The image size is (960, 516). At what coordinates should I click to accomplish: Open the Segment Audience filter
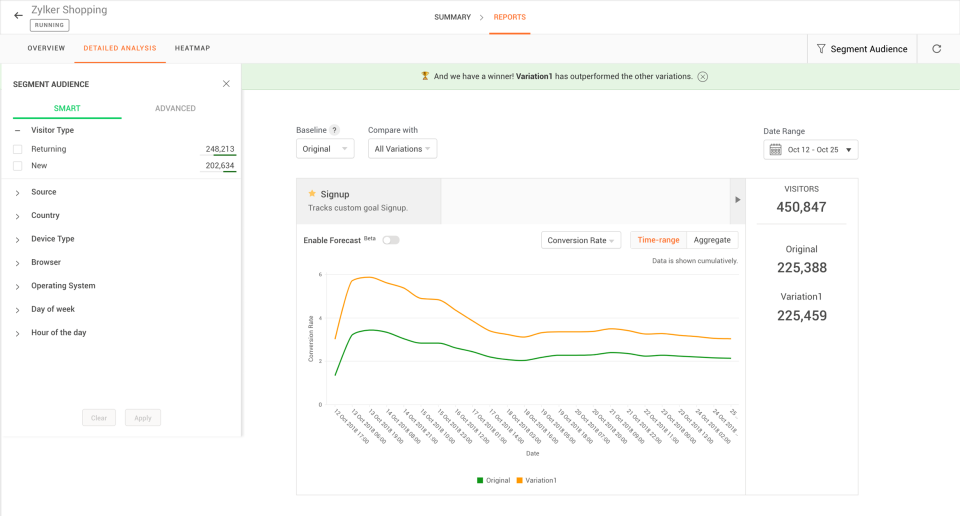pos(862,48)
